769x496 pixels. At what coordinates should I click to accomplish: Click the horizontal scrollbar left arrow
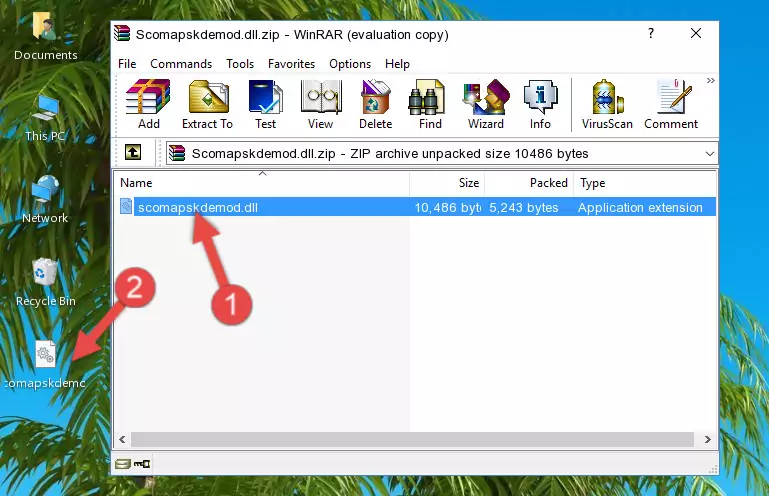(x=123, y=440)
